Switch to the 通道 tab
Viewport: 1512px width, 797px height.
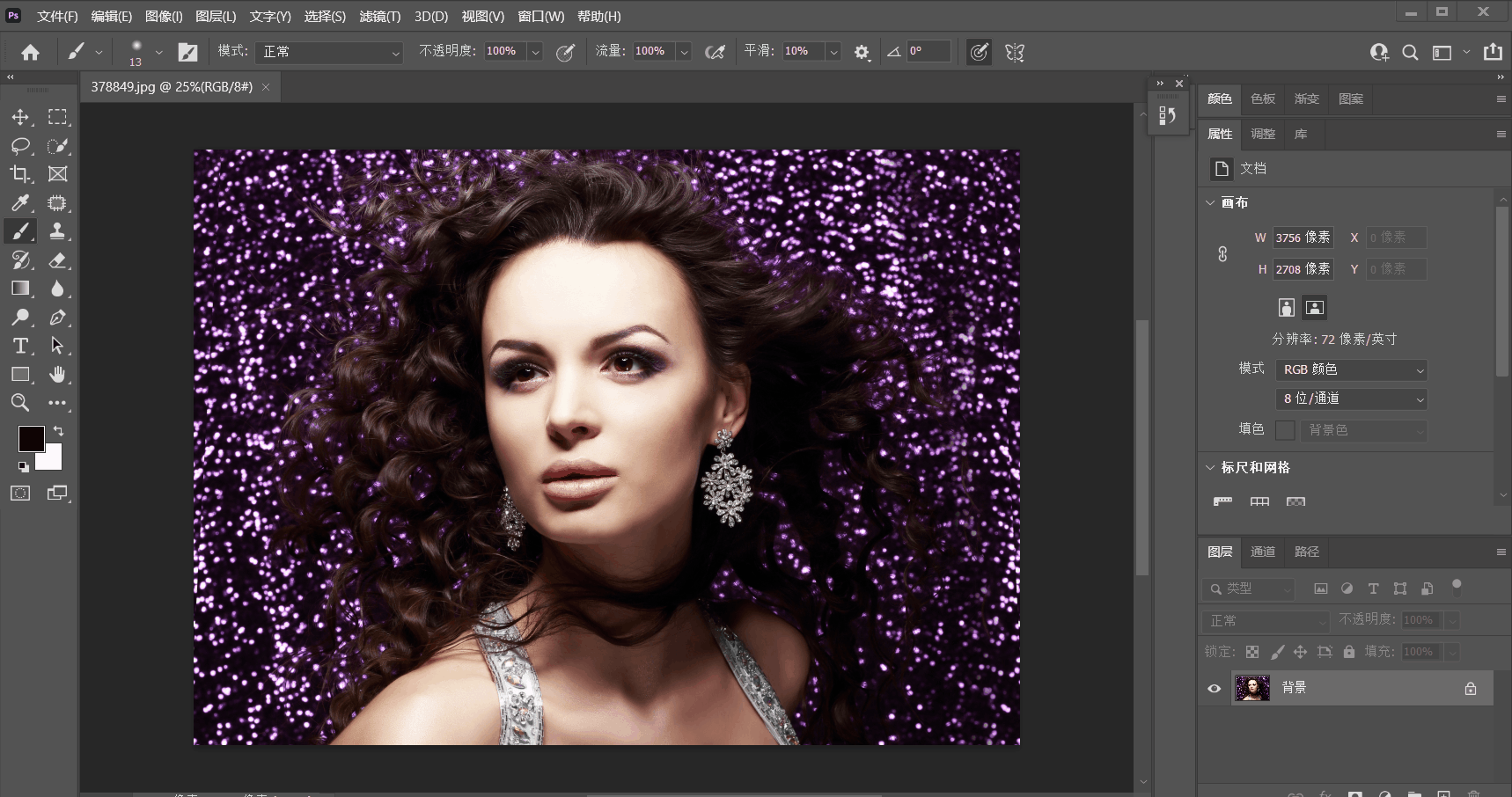1262,552
